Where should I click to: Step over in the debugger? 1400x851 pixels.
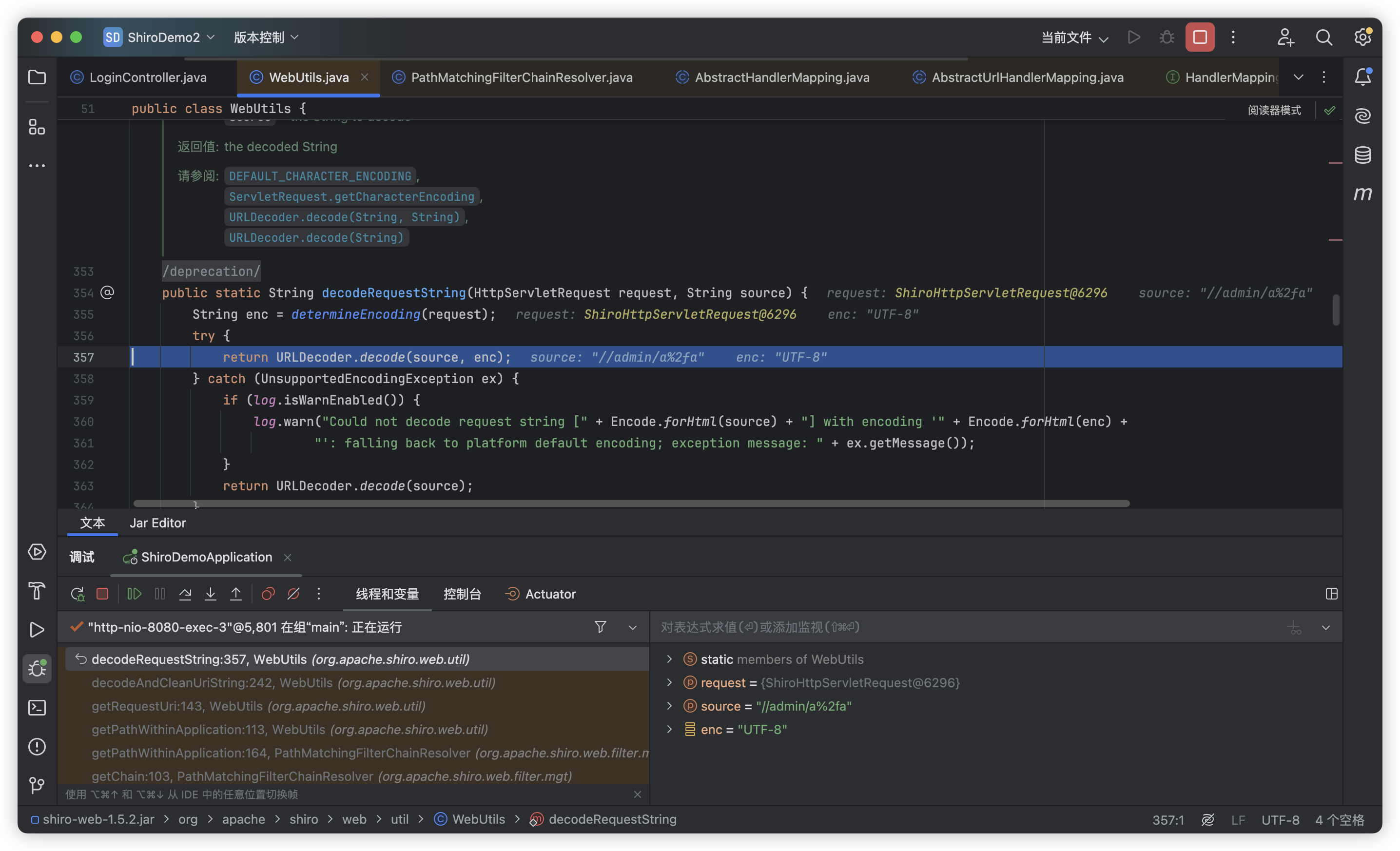[185, 594]
